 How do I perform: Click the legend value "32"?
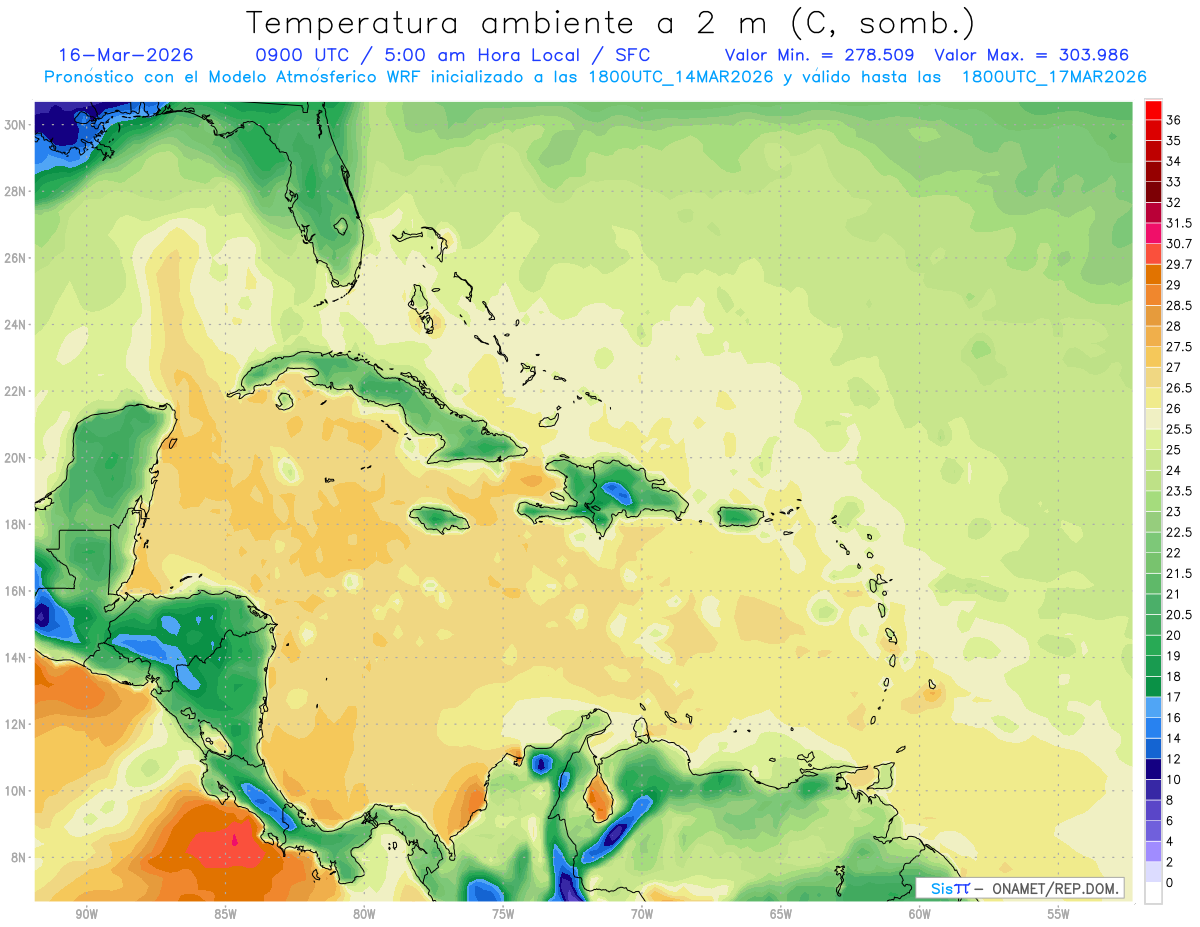pyautogui.click(x=1174, y=202)
